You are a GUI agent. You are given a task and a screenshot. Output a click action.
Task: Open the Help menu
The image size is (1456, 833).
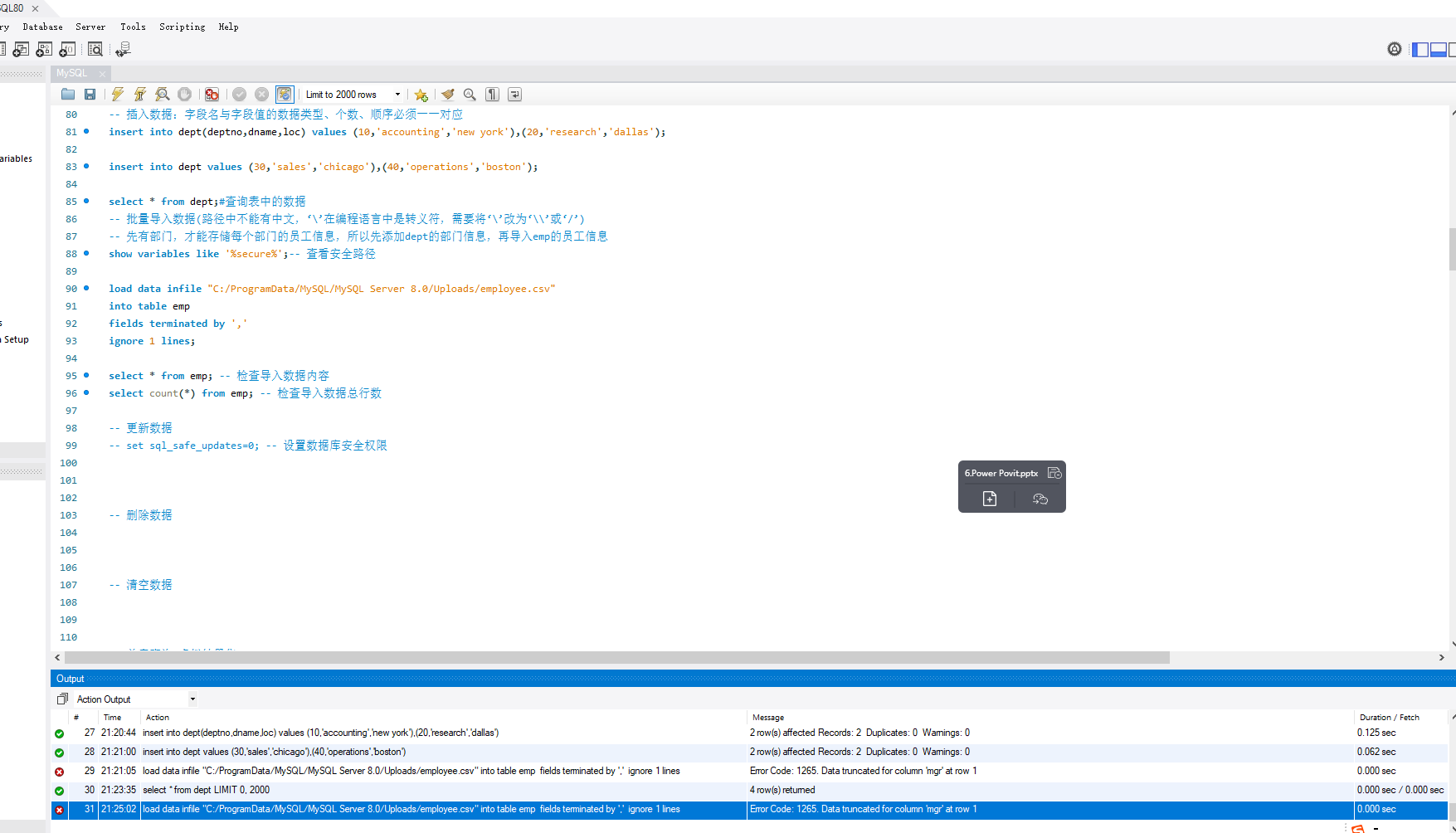229,27
